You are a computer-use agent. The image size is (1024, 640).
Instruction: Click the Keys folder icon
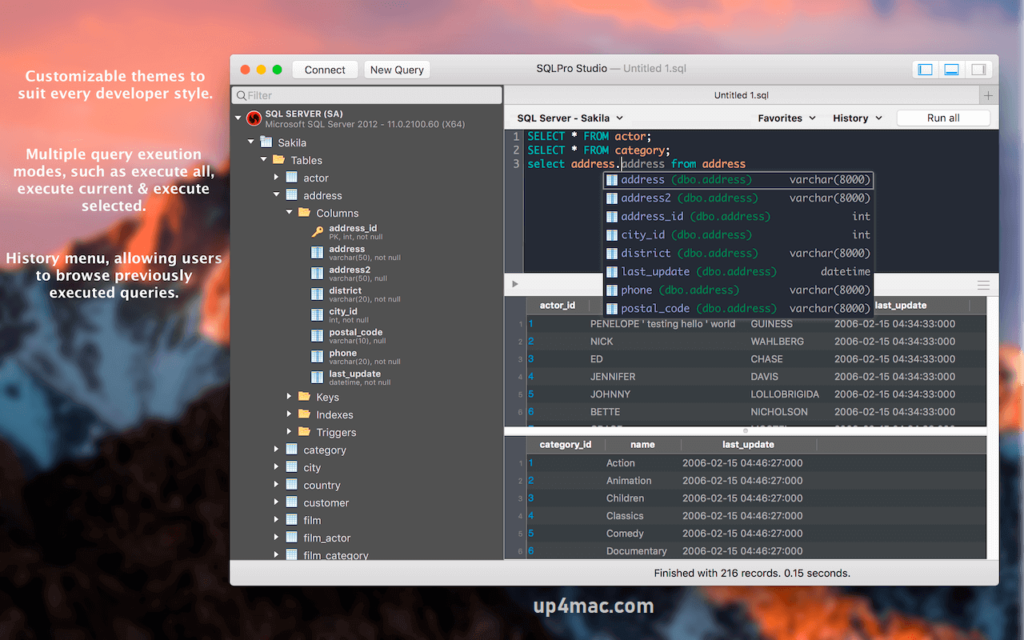click(303, 397)
